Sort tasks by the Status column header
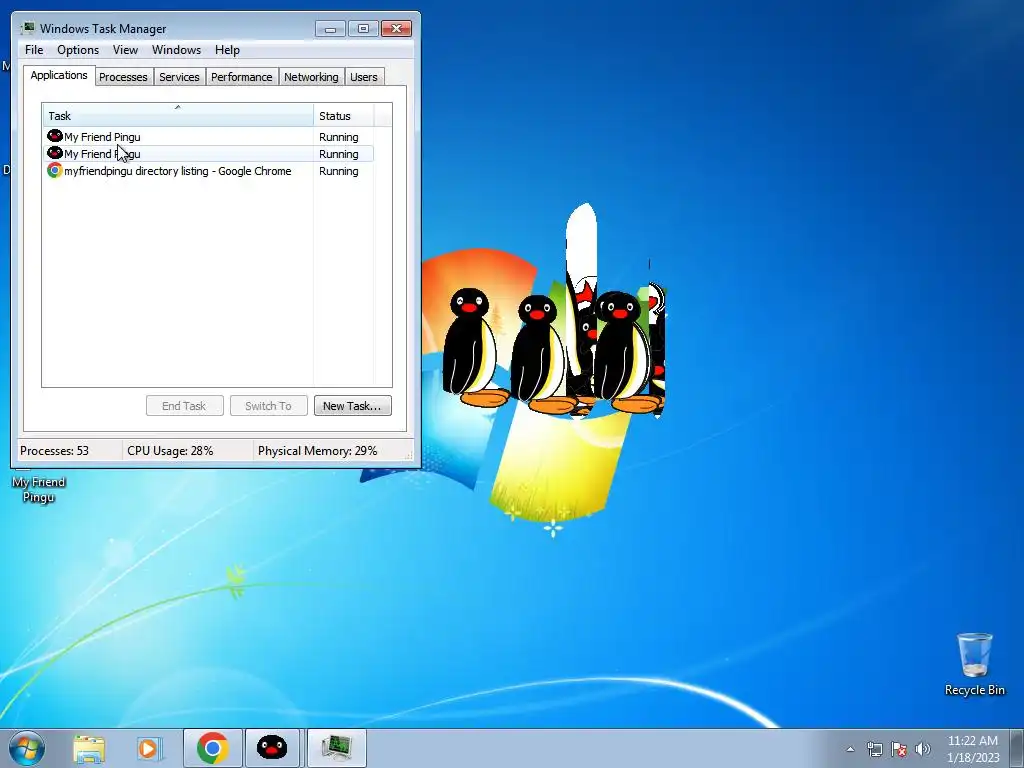The width and height of the screenshot is (1024, 768). click(x=344, y=116)
